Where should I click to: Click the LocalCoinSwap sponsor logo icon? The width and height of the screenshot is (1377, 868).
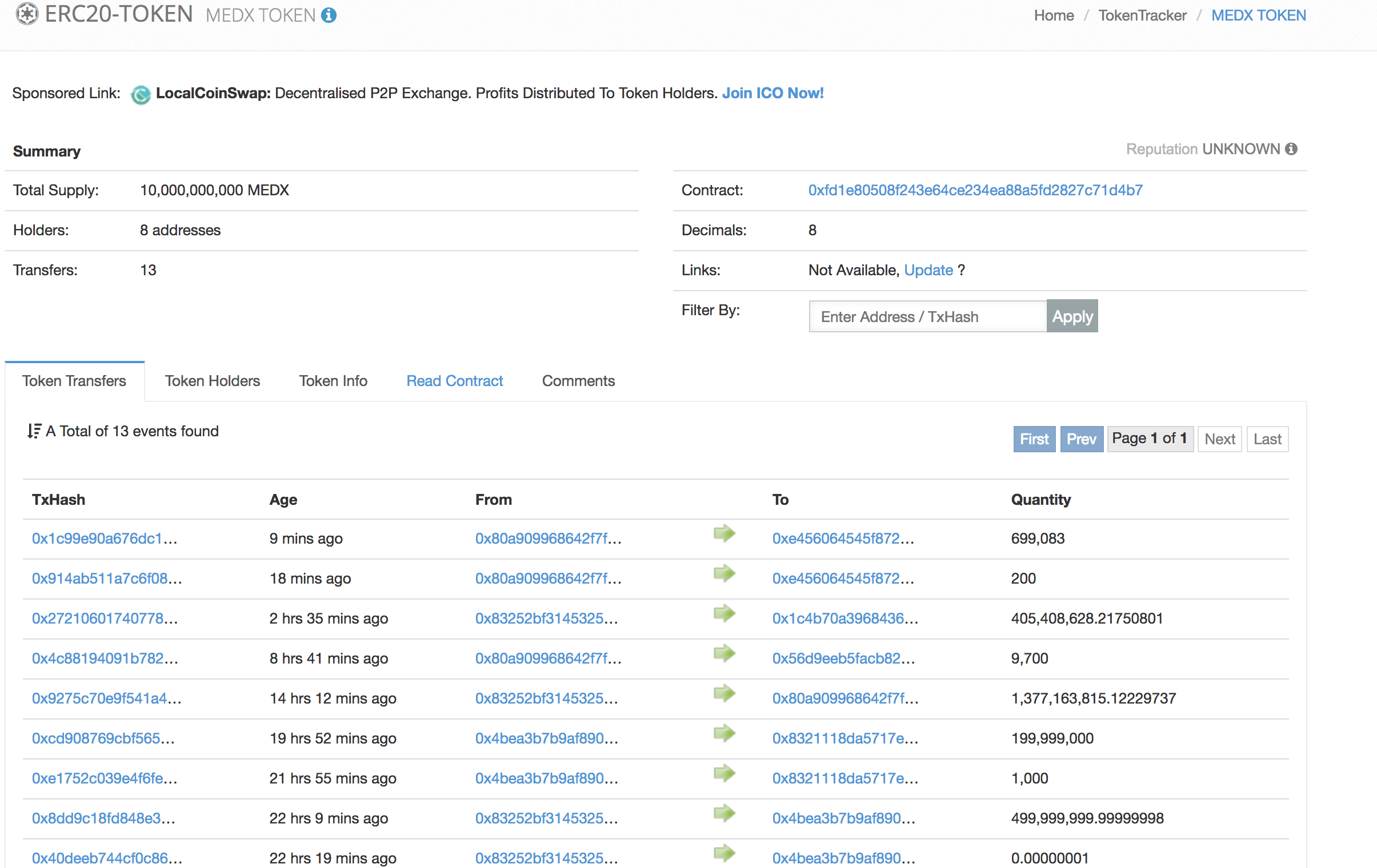point(140,94)
